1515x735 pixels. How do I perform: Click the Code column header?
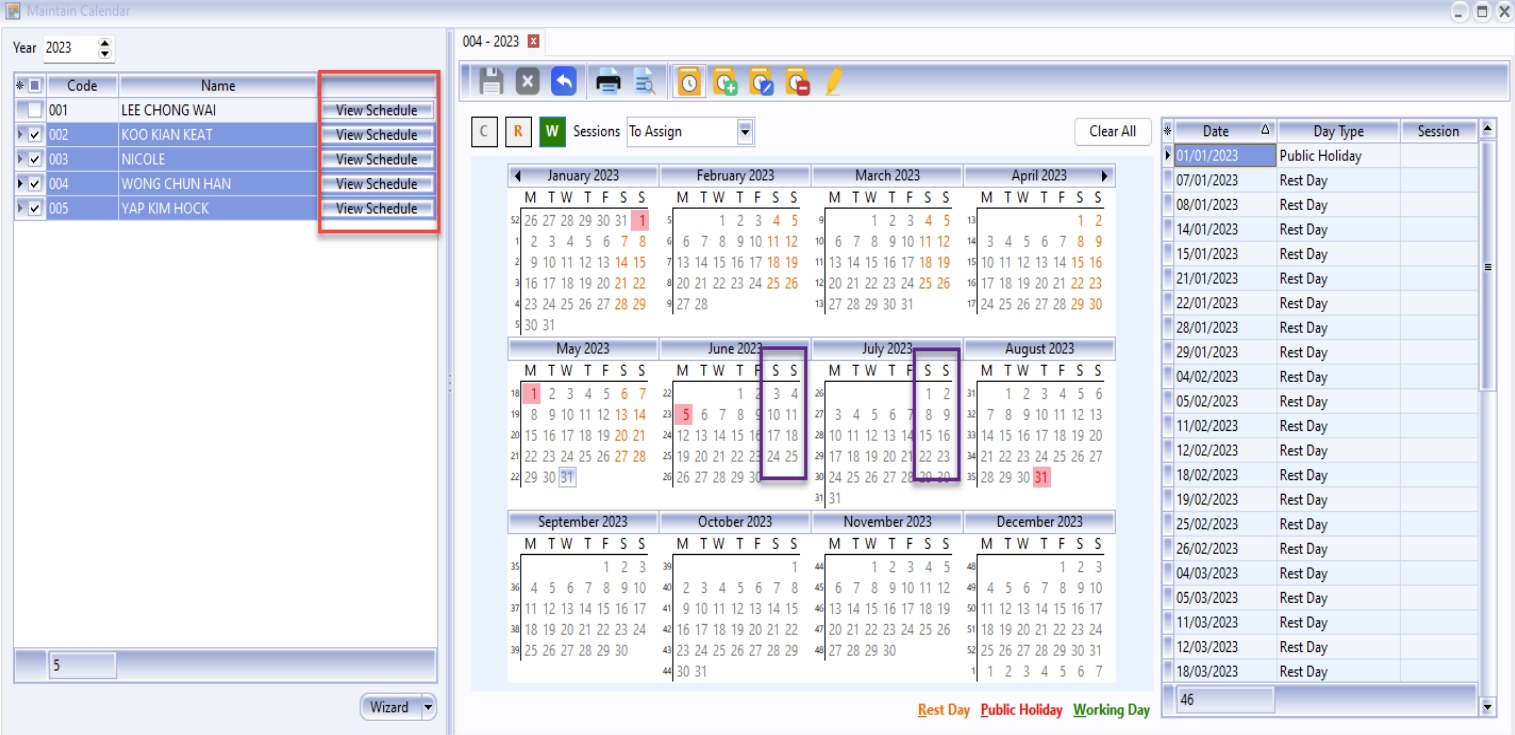pos(82,86)
